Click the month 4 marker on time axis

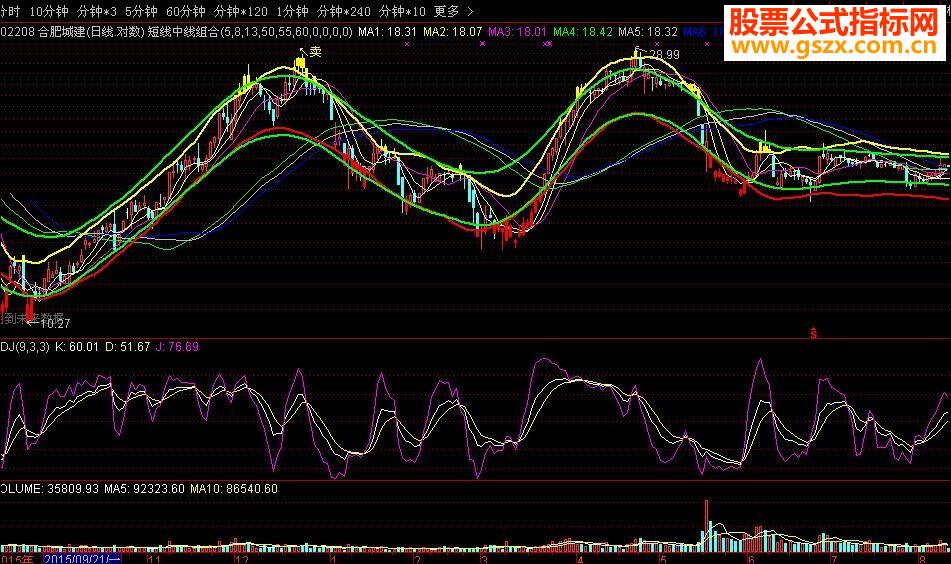(x=580, y=559)
